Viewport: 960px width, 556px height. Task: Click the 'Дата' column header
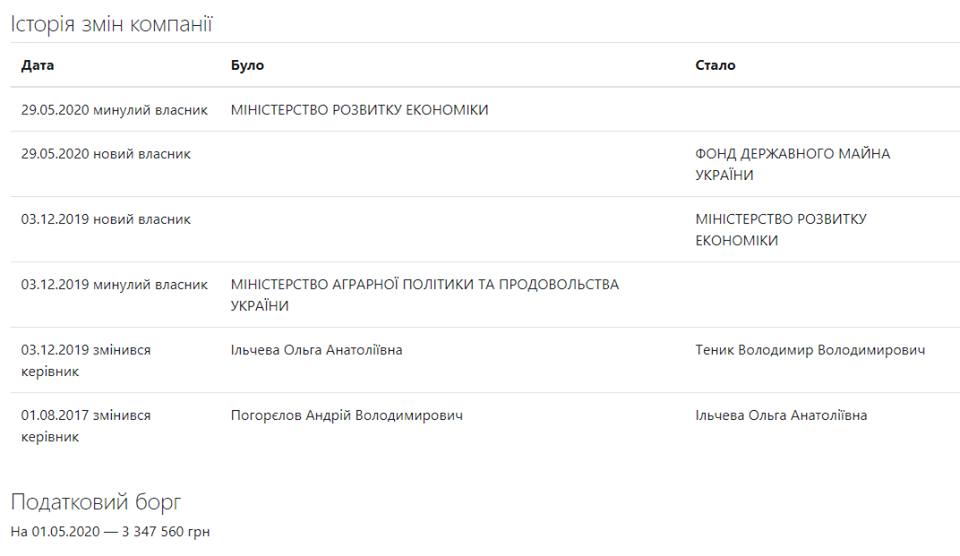point(38,65)
